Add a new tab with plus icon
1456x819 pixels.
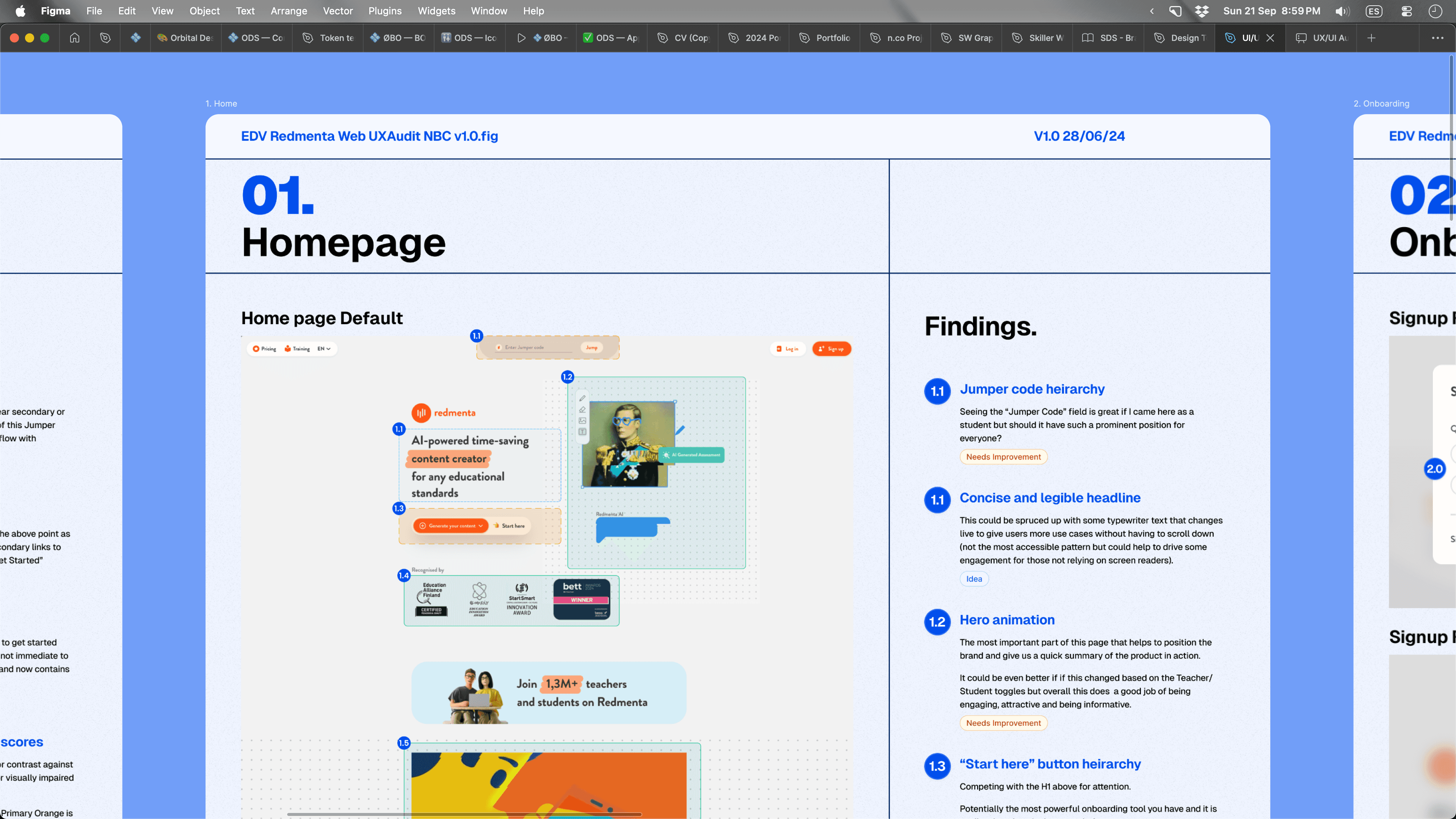1371,38
